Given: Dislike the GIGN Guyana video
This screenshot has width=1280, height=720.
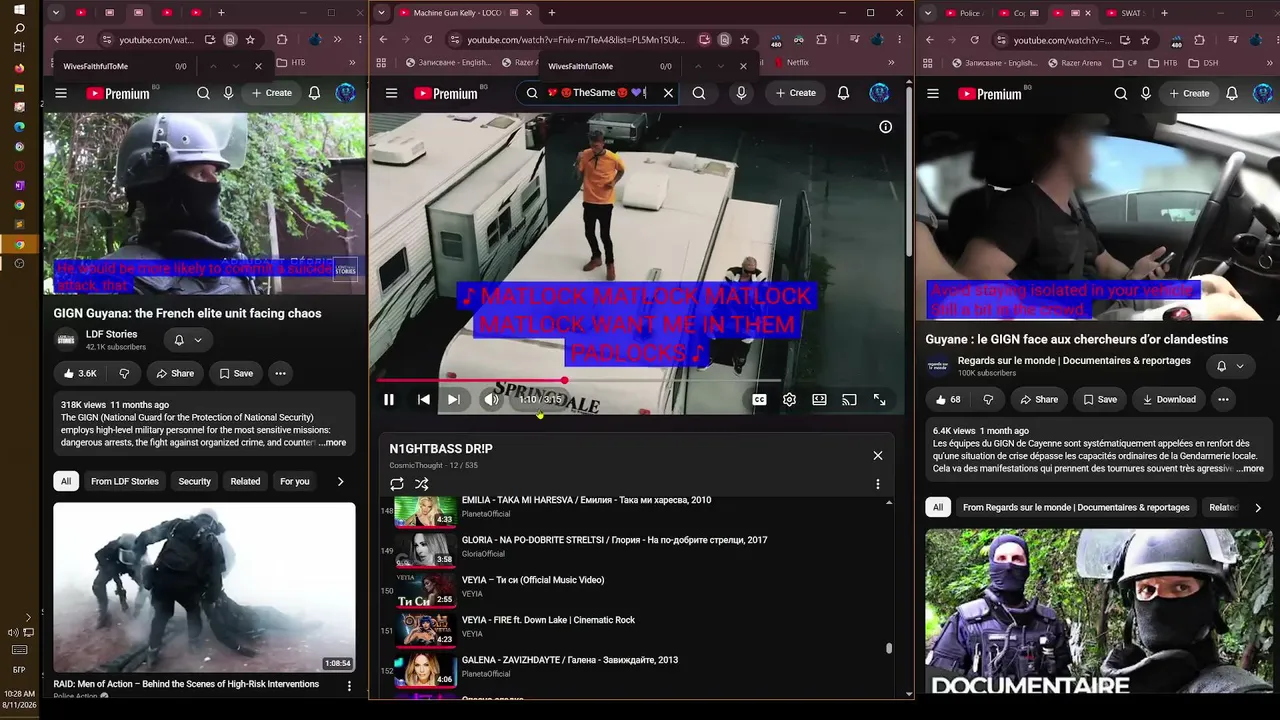Looking at the screenshot, I should pyautogui.click(x=124, y=373).
